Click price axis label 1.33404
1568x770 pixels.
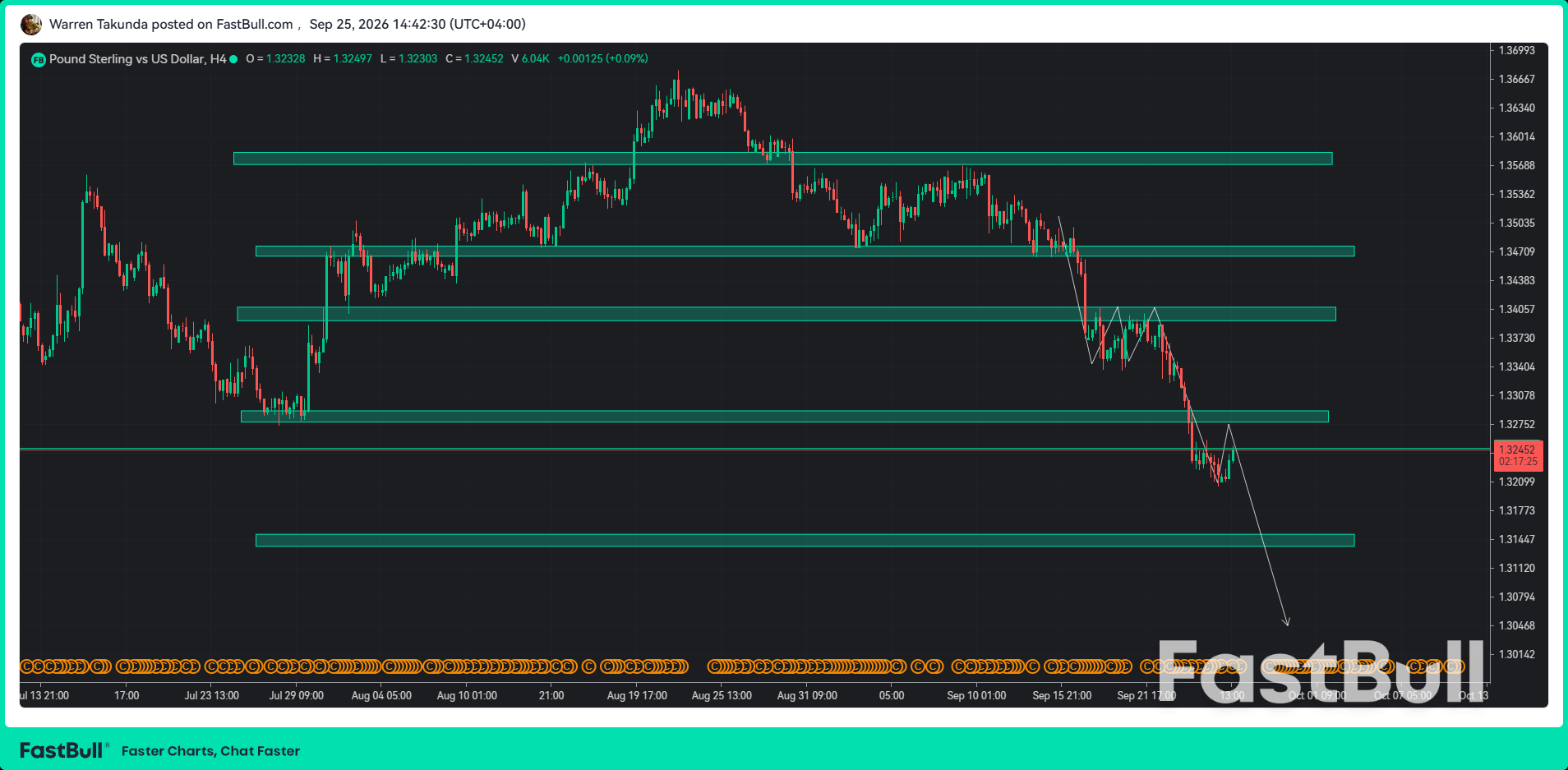click(1517, 367)
